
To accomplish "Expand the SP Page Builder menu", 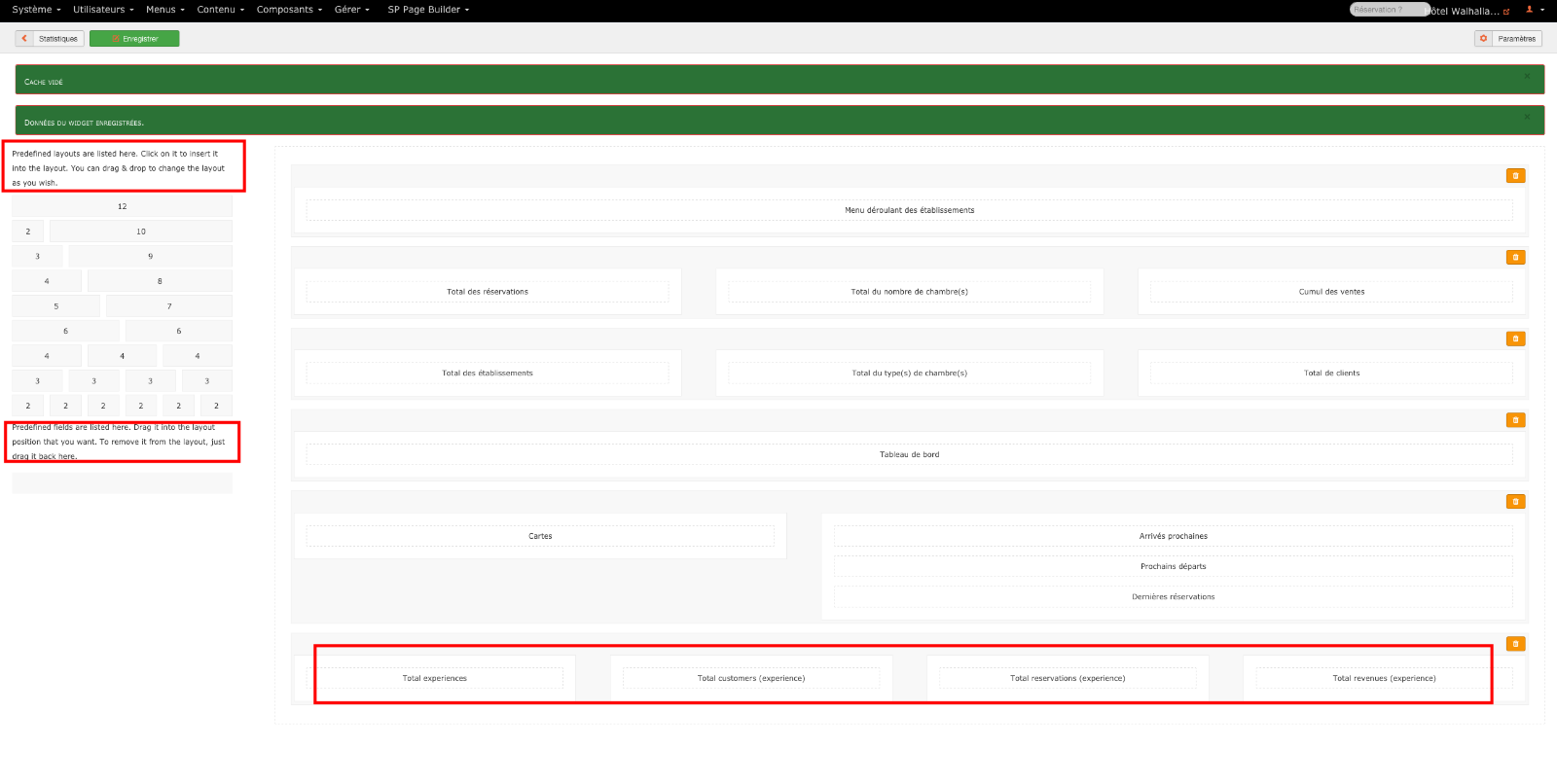I will coord(428,10).
